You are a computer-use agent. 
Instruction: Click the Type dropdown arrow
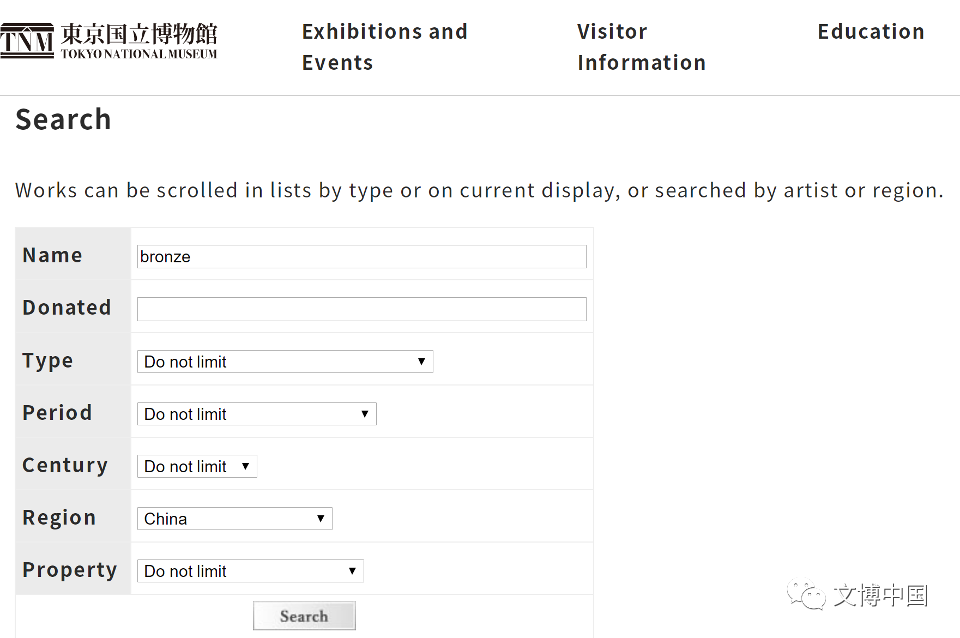pos(421,362)
